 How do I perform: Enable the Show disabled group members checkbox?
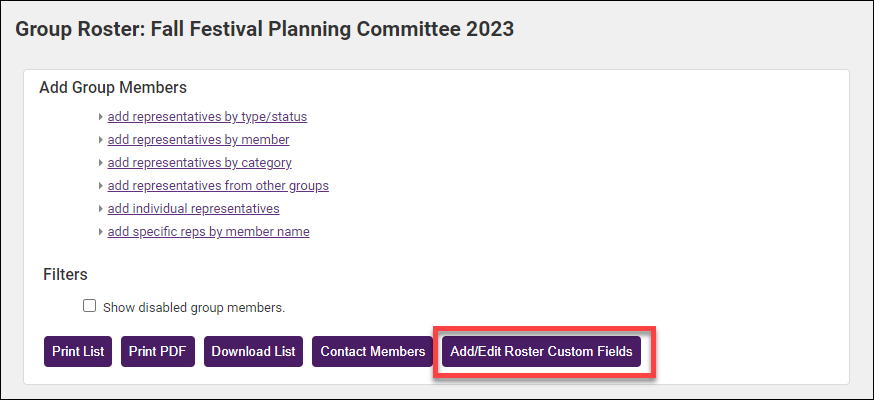pyautogui.click(x=90, y=306)
